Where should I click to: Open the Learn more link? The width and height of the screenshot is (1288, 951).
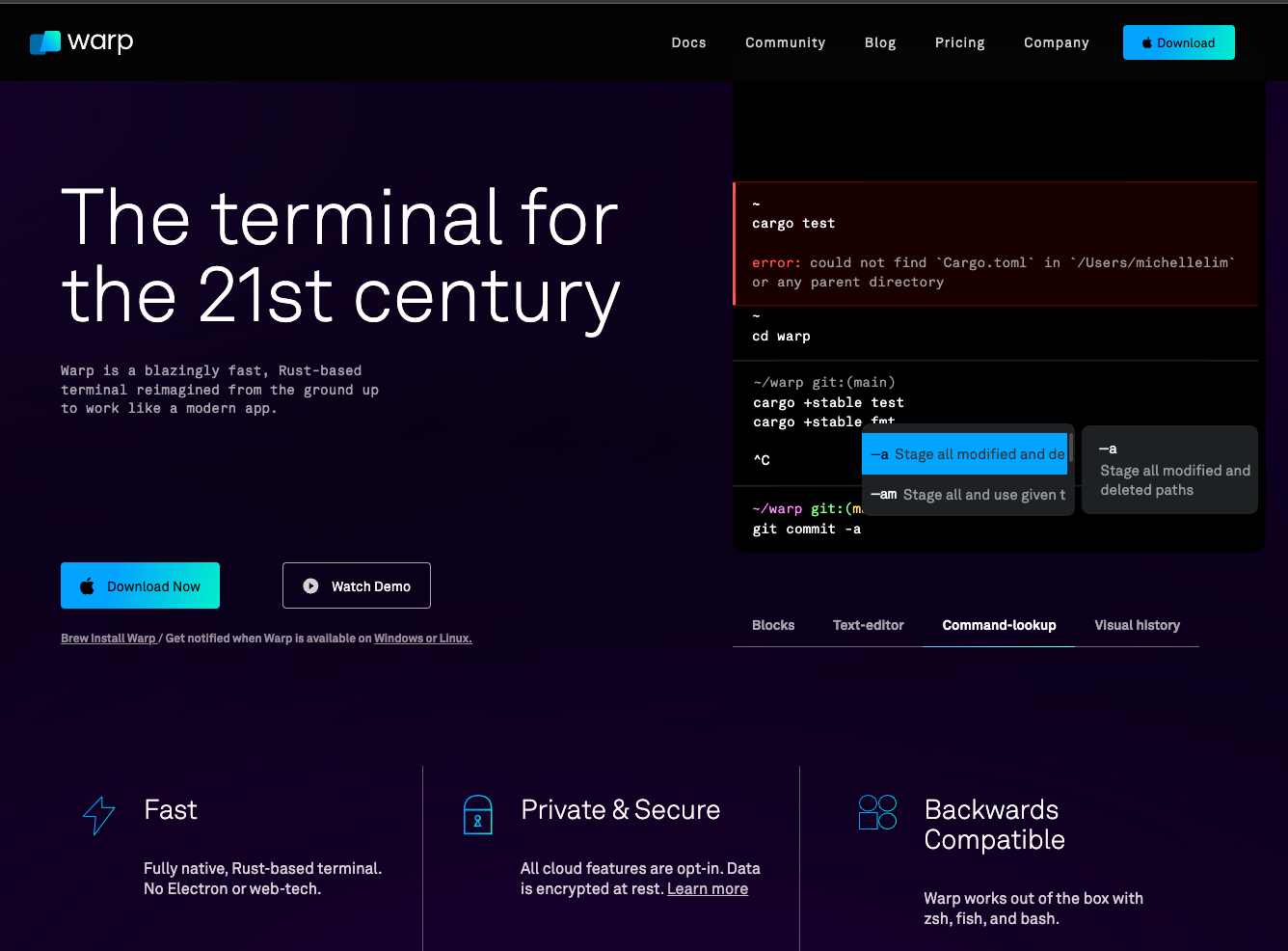(708, 889)
